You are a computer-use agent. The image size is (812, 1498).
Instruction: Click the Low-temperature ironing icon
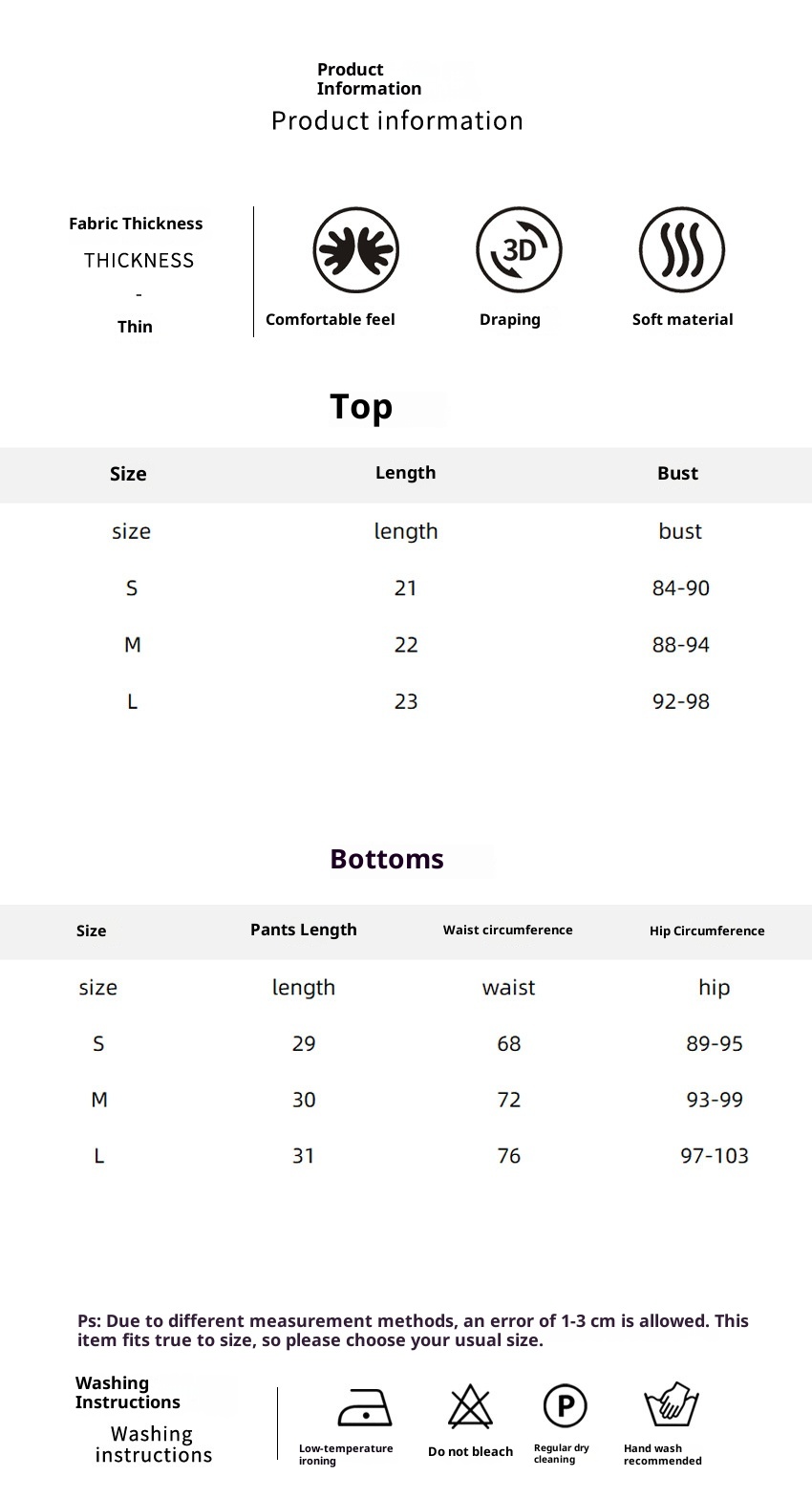coord(365,1407)
